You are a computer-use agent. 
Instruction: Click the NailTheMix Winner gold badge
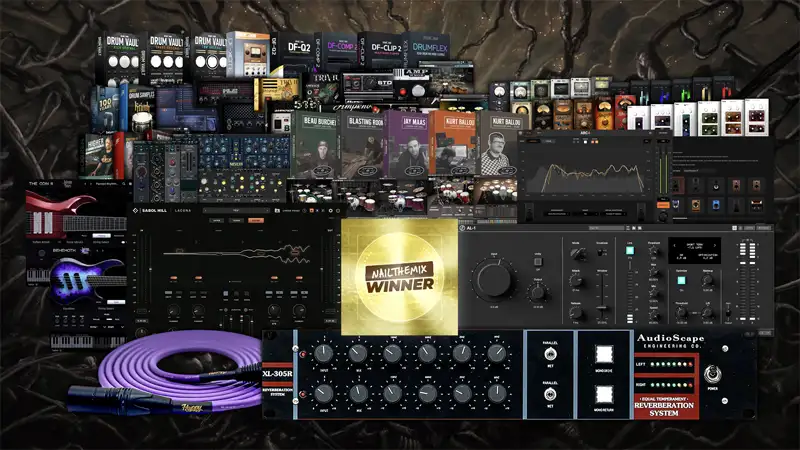coord(399,277)
